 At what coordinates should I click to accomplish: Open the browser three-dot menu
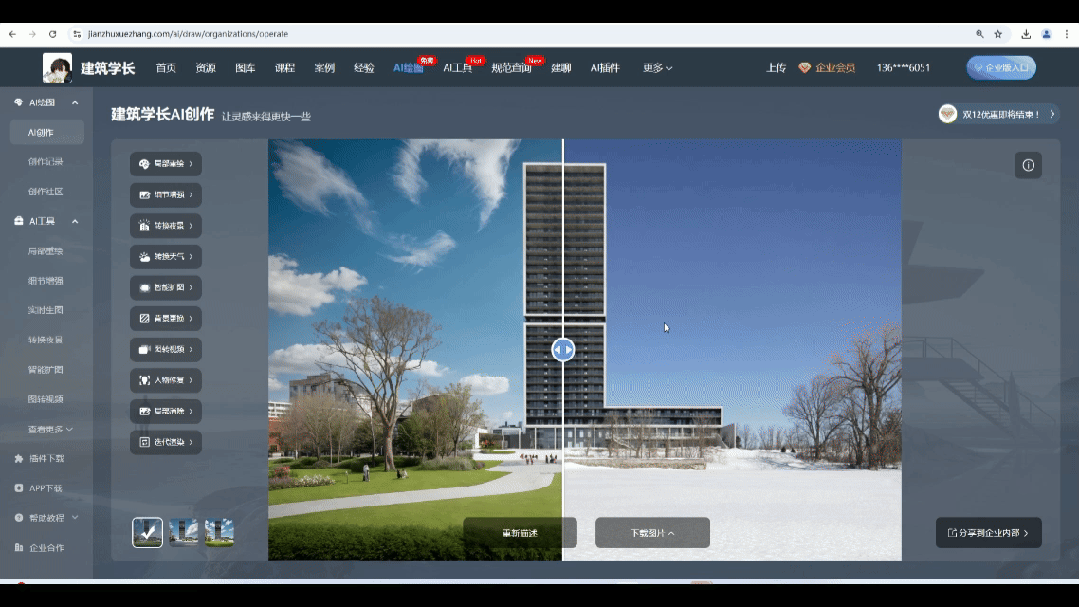tap(1067, 34)
